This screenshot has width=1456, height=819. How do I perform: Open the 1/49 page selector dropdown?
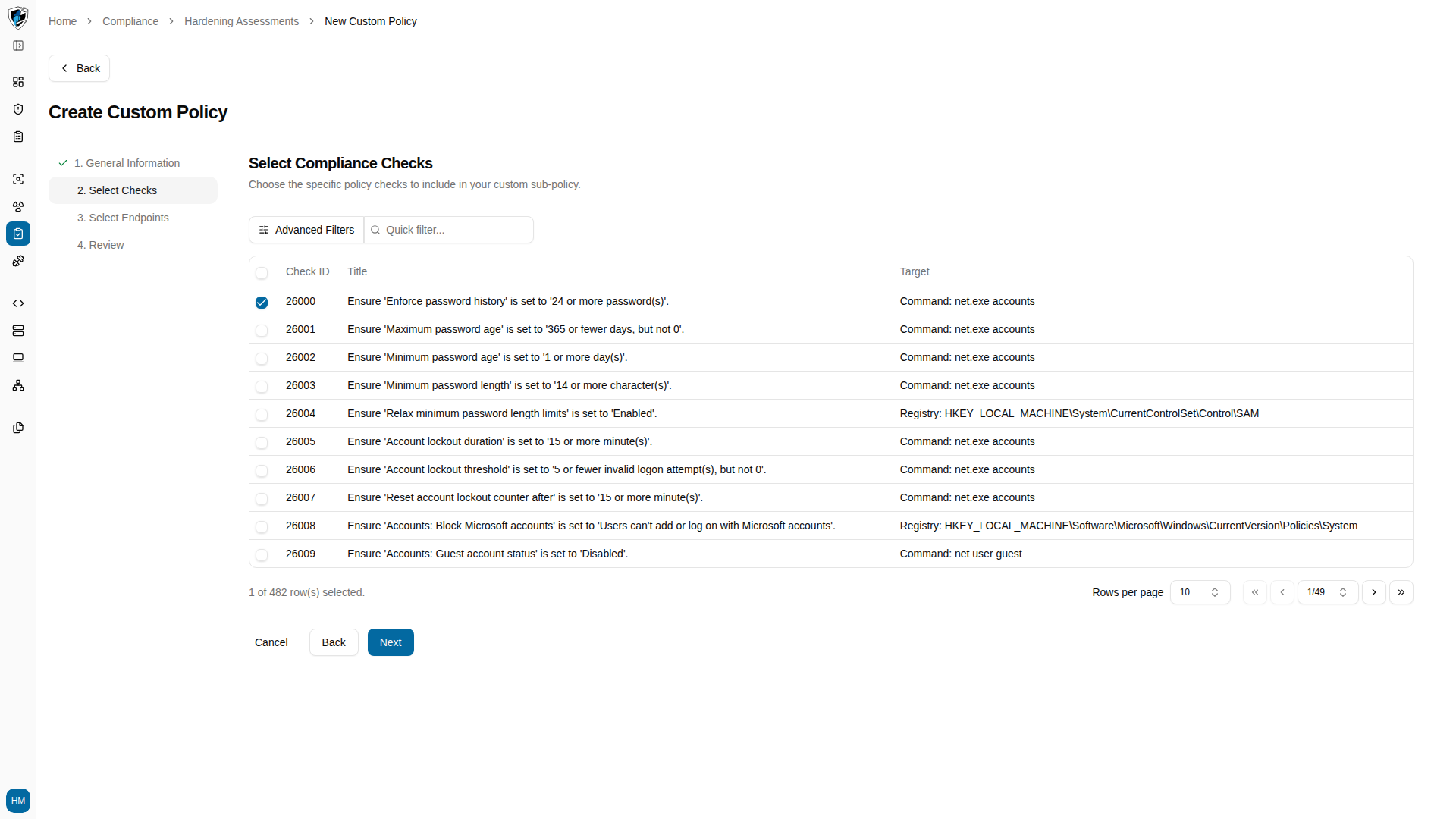(x=1328, y=592)
